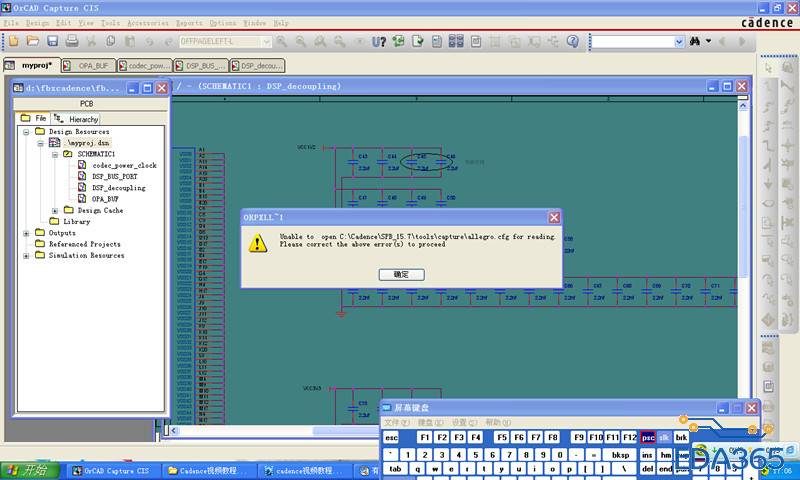Open the Tools menu
800x480 pixels.
point(110,23)
